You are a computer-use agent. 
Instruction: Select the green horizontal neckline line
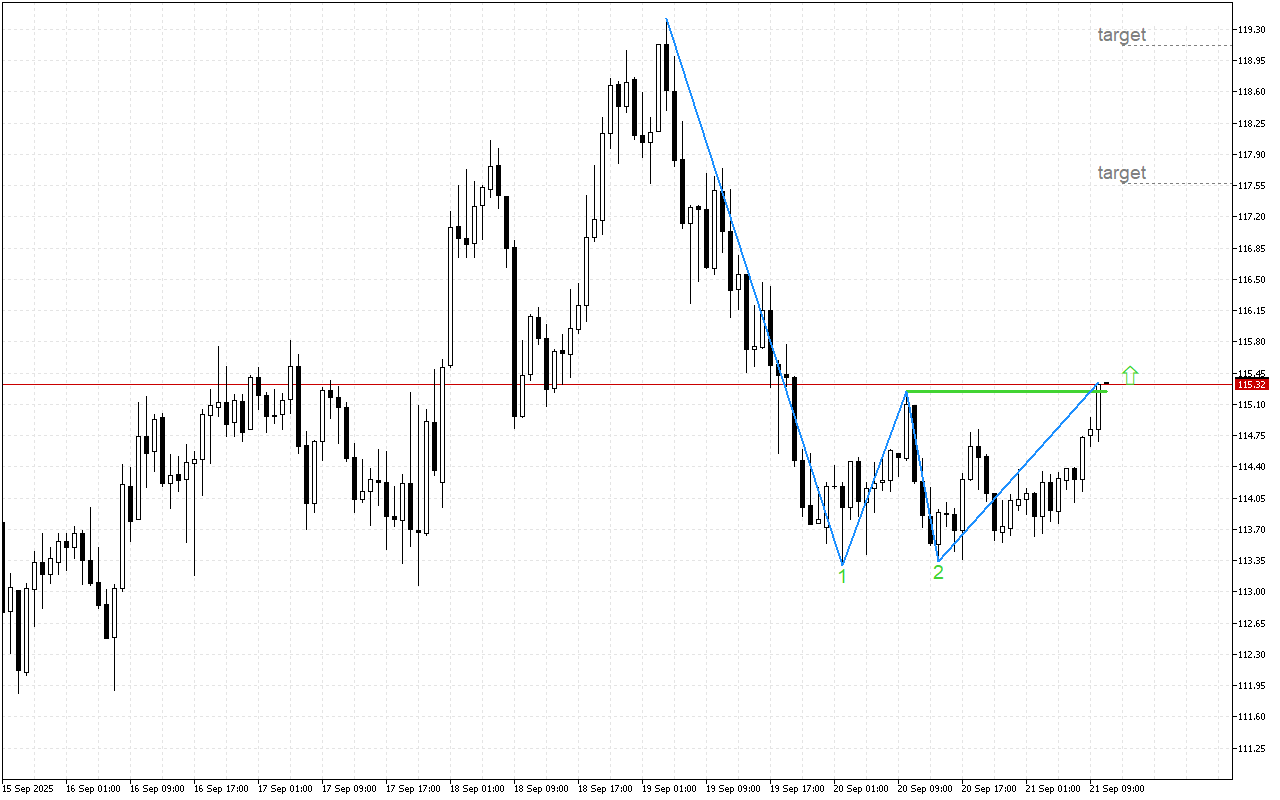[1000, 391]
